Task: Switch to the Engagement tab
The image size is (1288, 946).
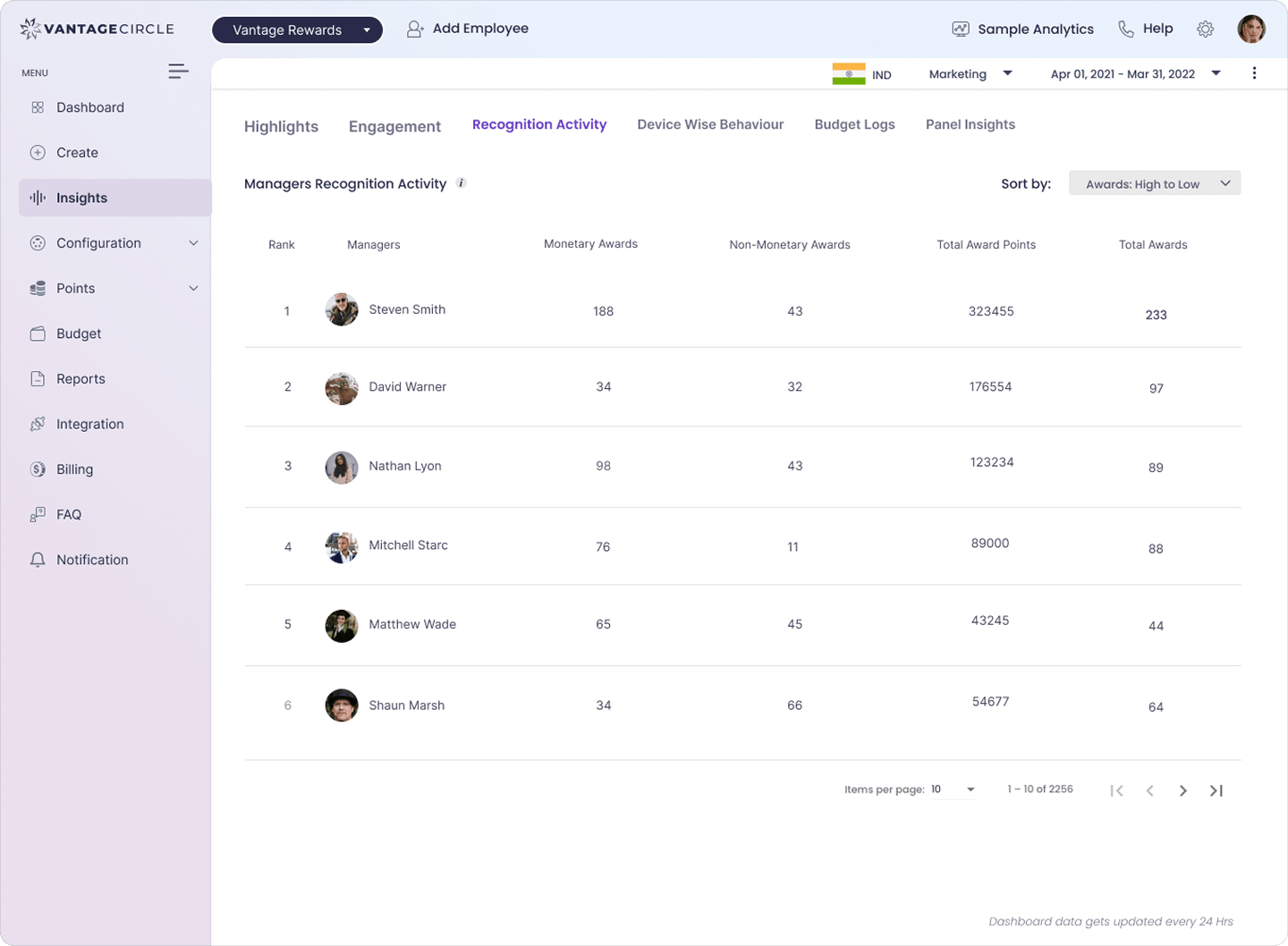Action: coord(394,126)
